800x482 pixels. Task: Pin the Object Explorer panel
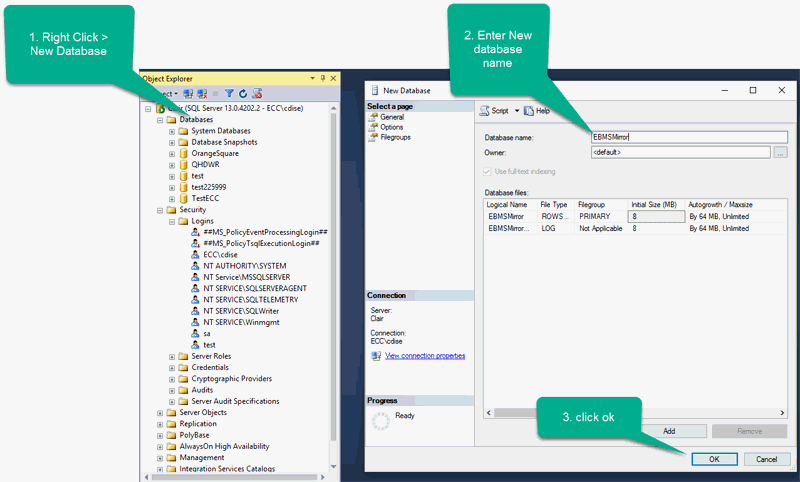322,78
